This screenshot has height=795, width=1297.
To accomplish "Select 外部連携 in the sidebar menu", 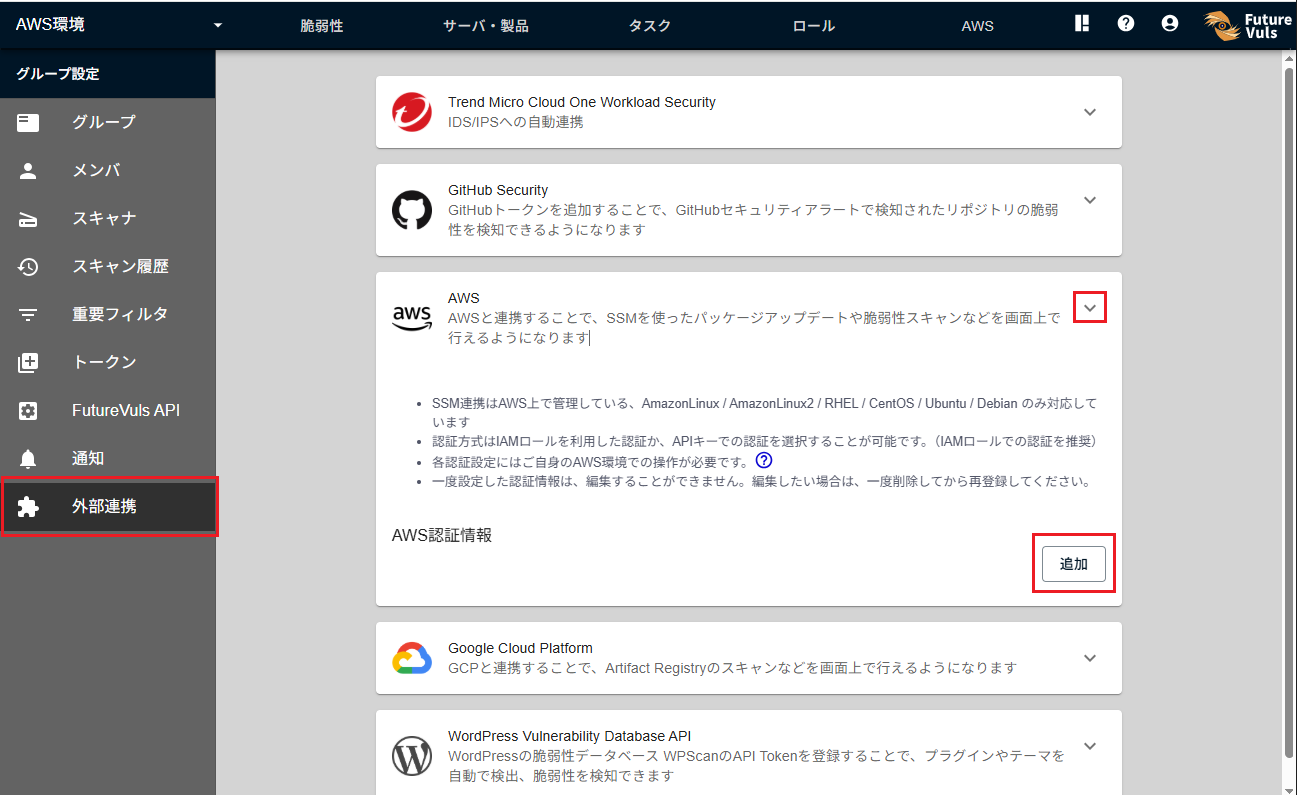I will coord(108,507).
